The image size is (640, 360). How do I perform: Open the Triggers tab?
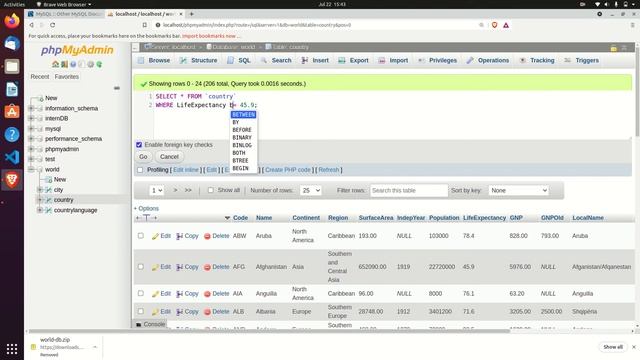582,60
